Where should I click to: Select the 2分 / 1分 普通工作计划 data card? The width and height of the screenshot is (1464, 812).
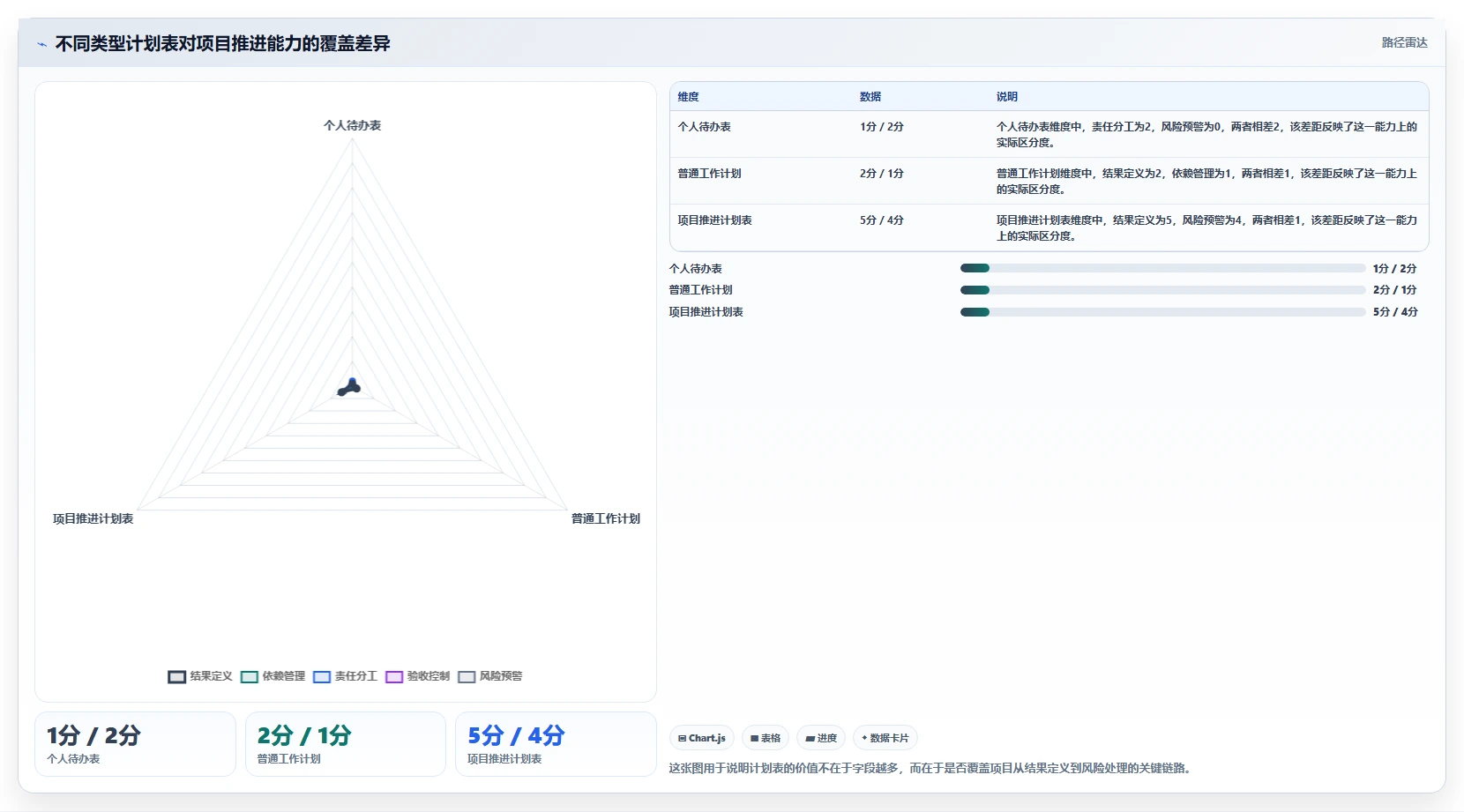346,744
